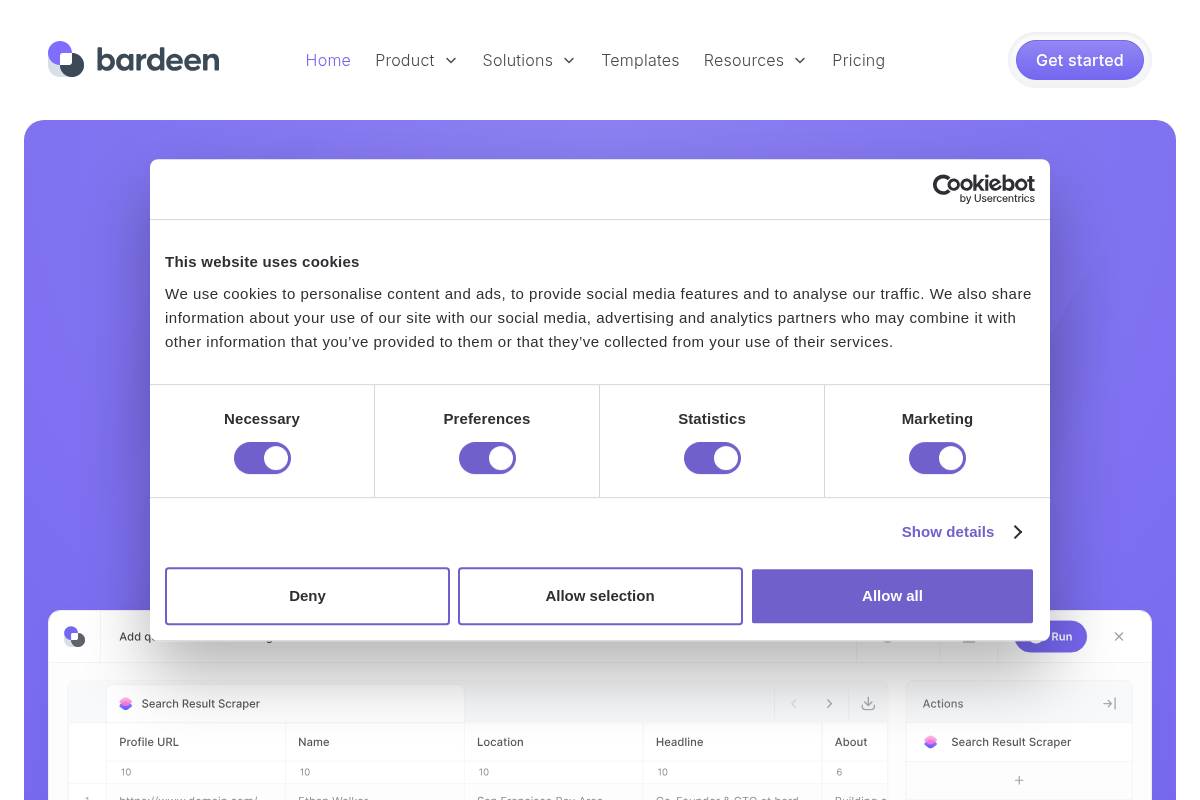Switch off the Marketing cookies toggle
The height and width of the screenshot is (800, 1200).
click(x=937, y=458)
